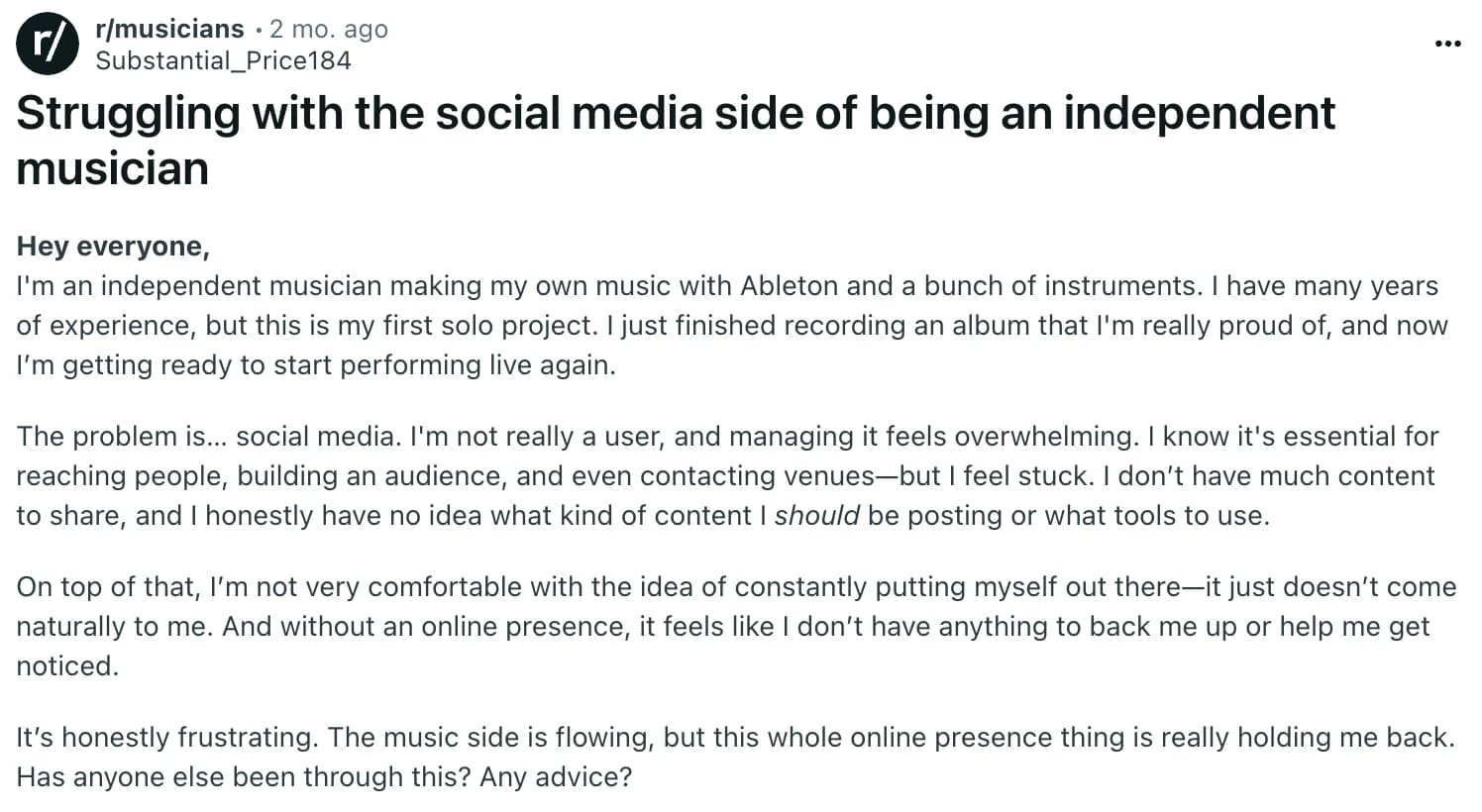Image resolution: width=1482 pixels, height=812 pixels.
Task: View profile of Substantial_Price184
Action: (222, 60)
